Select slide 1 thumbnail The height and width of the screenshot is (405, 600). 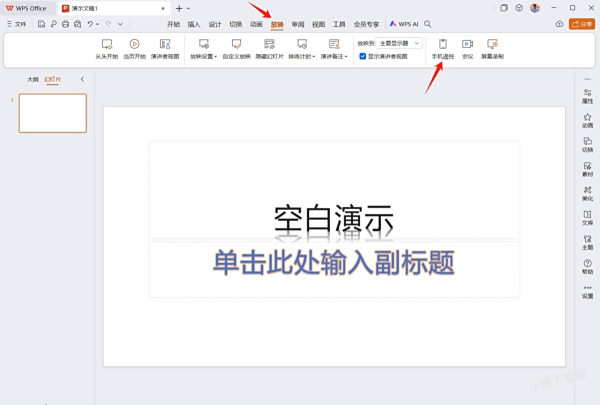pyautogui.click(x=53, y=113)
